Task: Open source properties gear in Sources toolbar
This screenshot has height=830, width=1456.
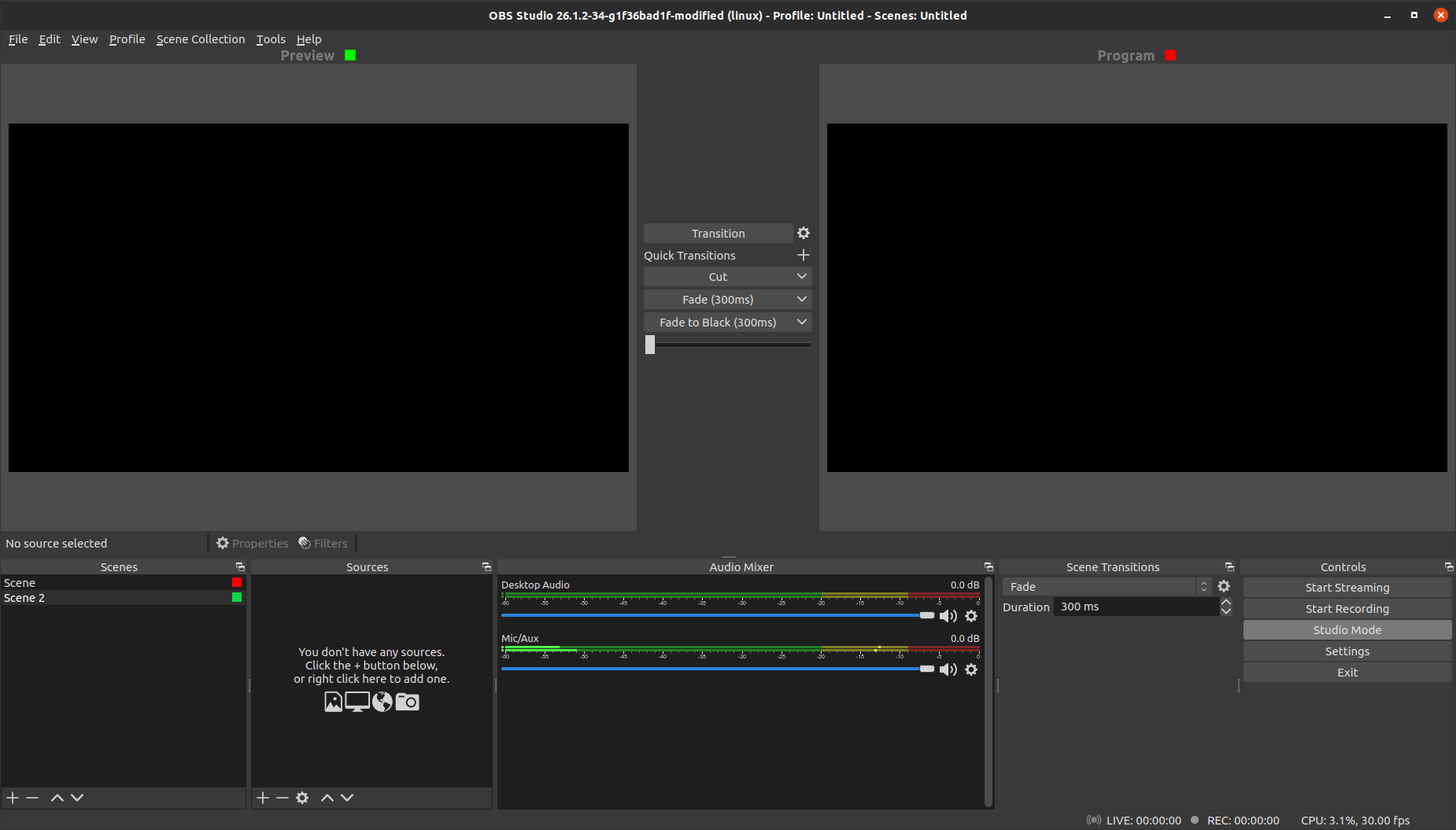Action: [303, 797]
